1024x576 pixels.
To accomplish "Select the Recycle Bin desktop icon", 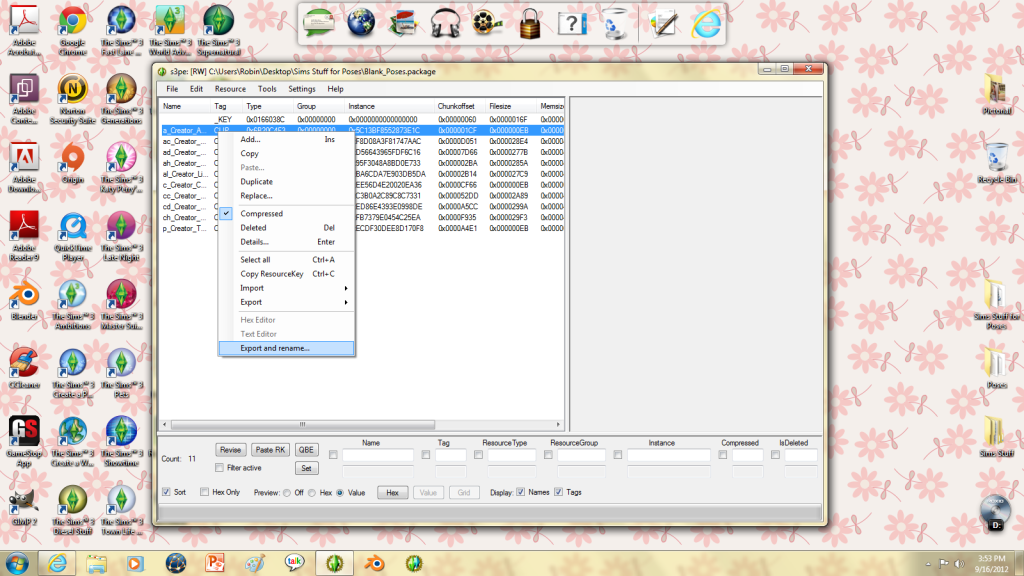I will tap(997, 164).
